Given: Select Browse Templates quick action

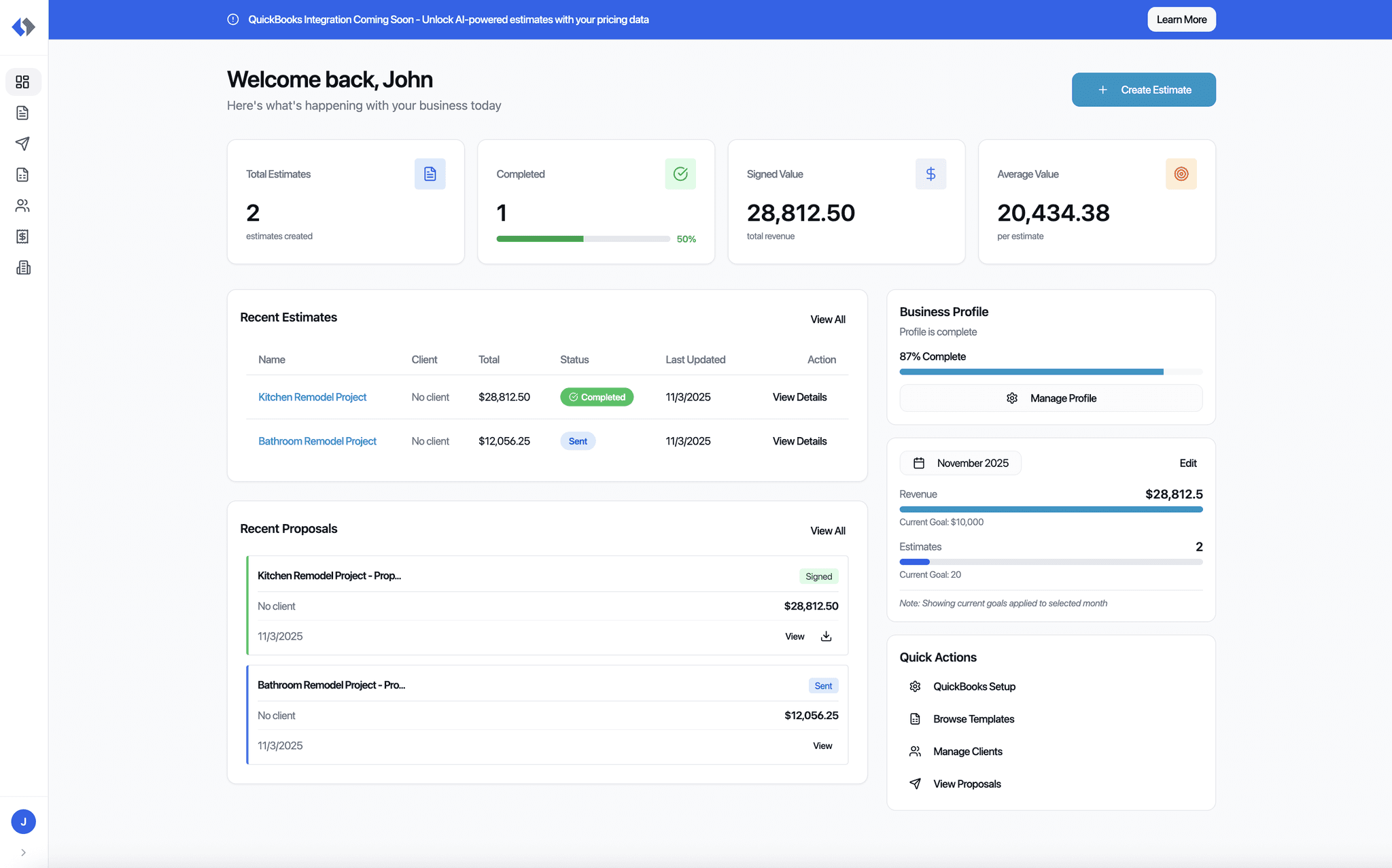Looking at the screenshot, I should [x=973, y=719].
